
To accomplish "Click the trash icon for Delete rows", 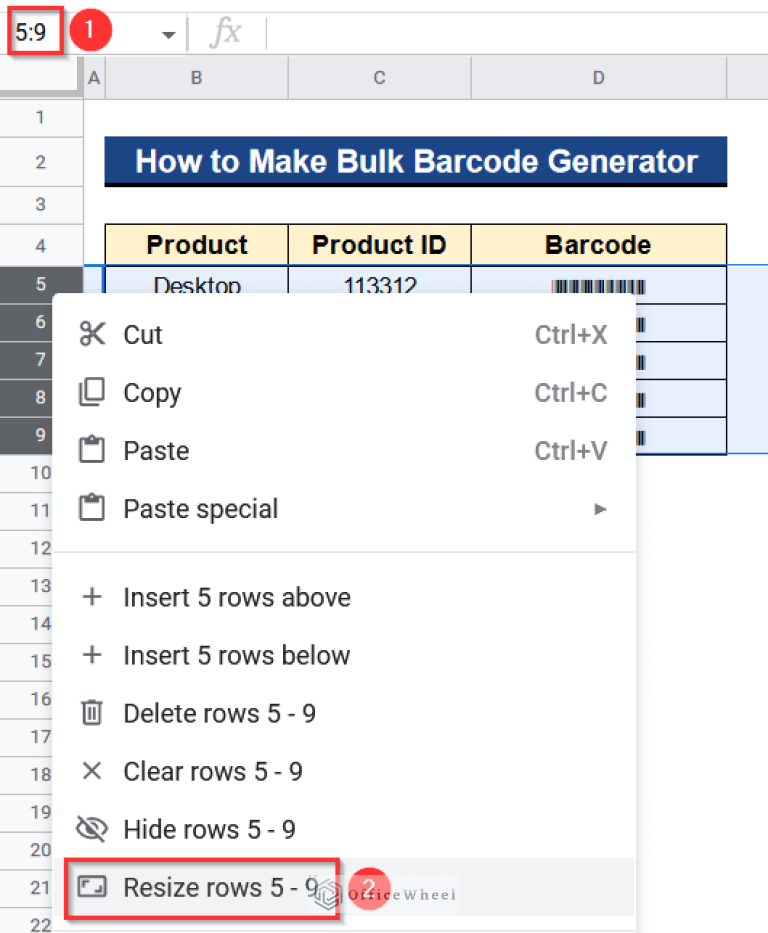I will point(92,713).
